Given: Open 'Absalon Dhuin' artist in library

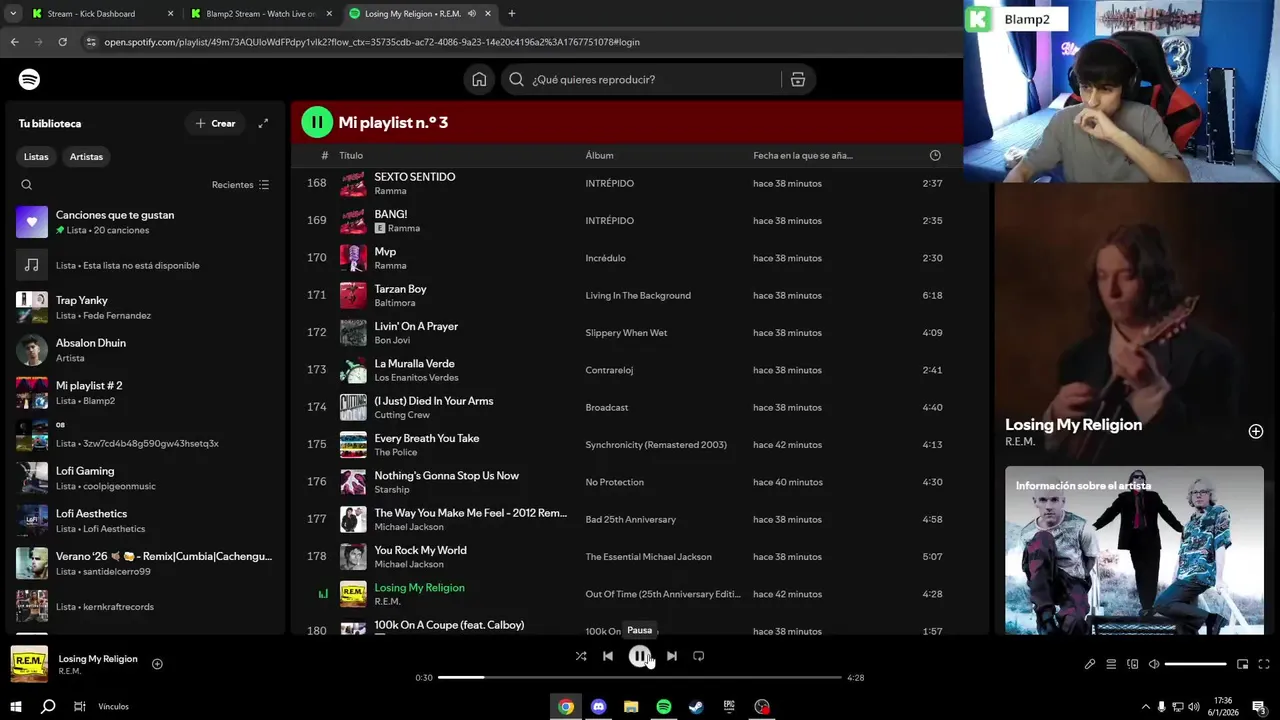Looking at the screenshot, I should pyautogui.click(x=145, y=350).
